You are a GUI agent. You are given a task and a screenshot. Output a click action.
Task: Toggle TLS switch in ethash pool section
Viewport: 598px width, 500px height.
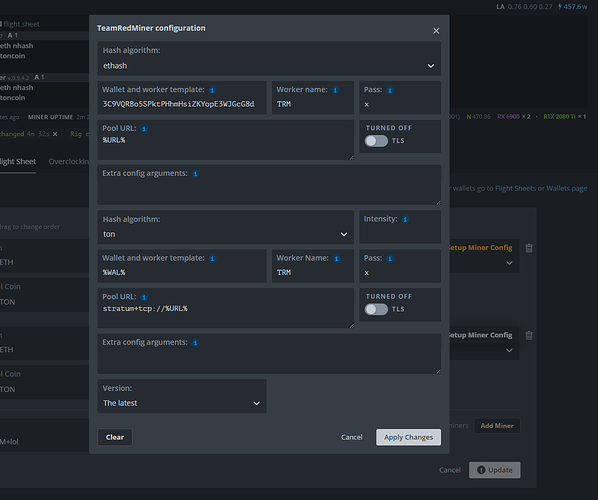(x=376, y=141)
